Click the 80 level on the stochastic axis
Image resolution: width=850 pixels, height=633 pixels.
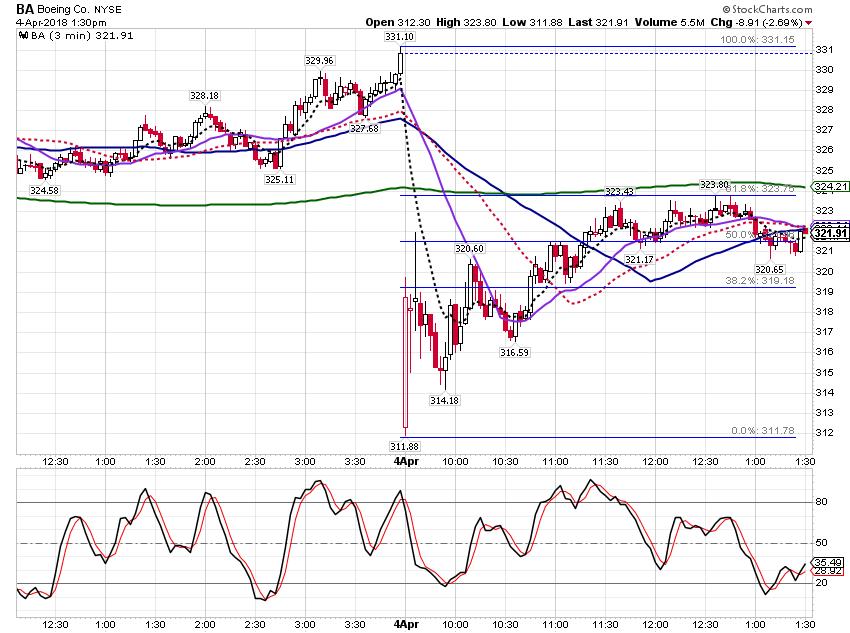pos(821,502)
